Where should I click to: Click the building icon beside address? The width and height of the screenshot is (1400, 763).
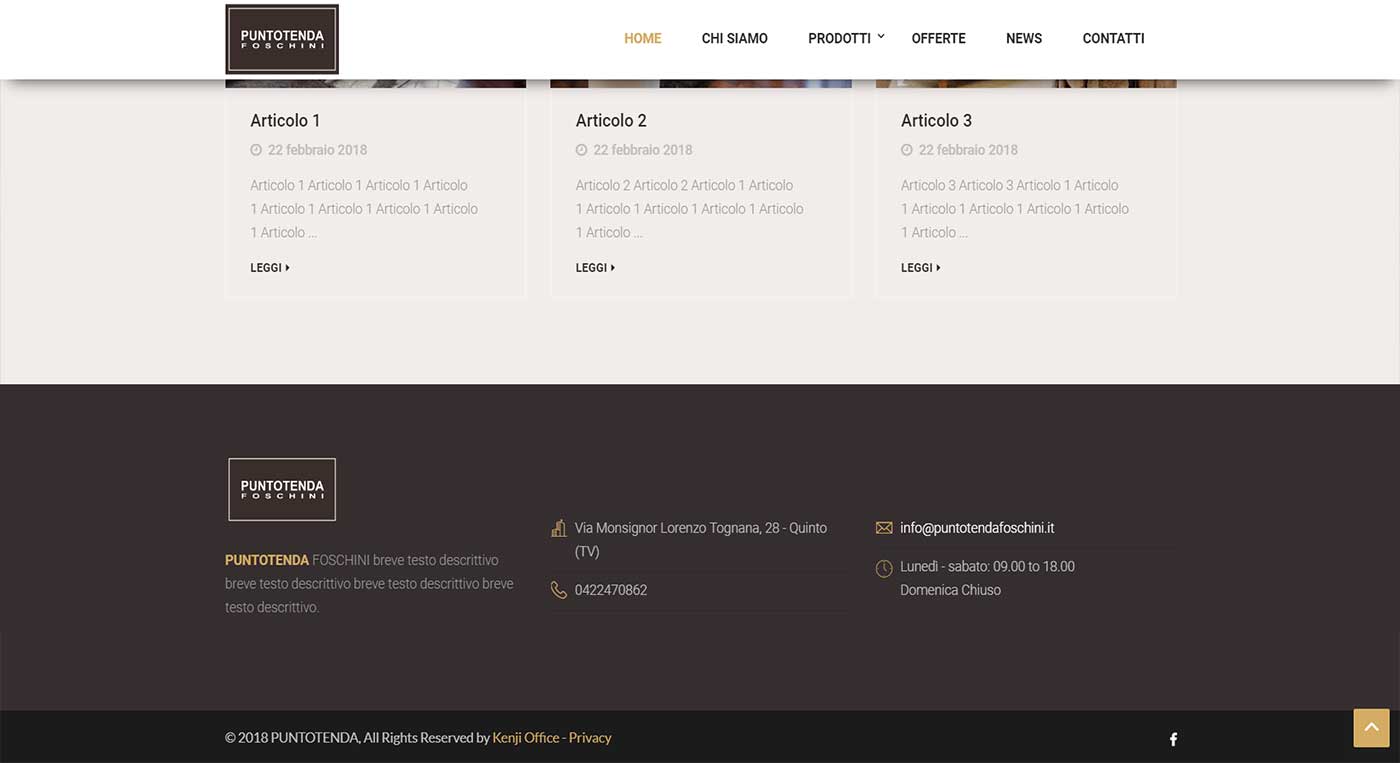(559, 528)
